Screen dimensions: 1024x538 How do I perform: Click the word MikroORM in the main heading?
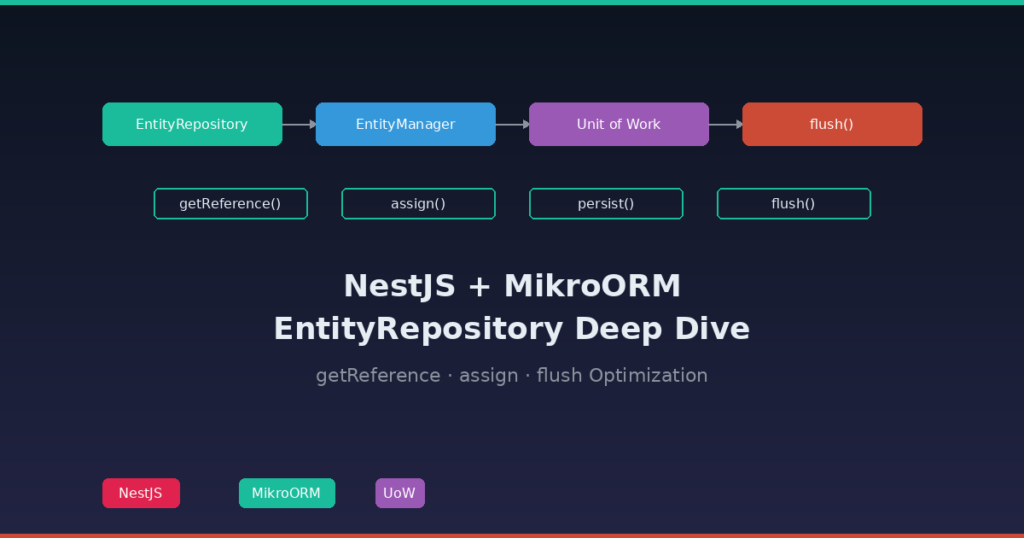(x=592, y=286)
